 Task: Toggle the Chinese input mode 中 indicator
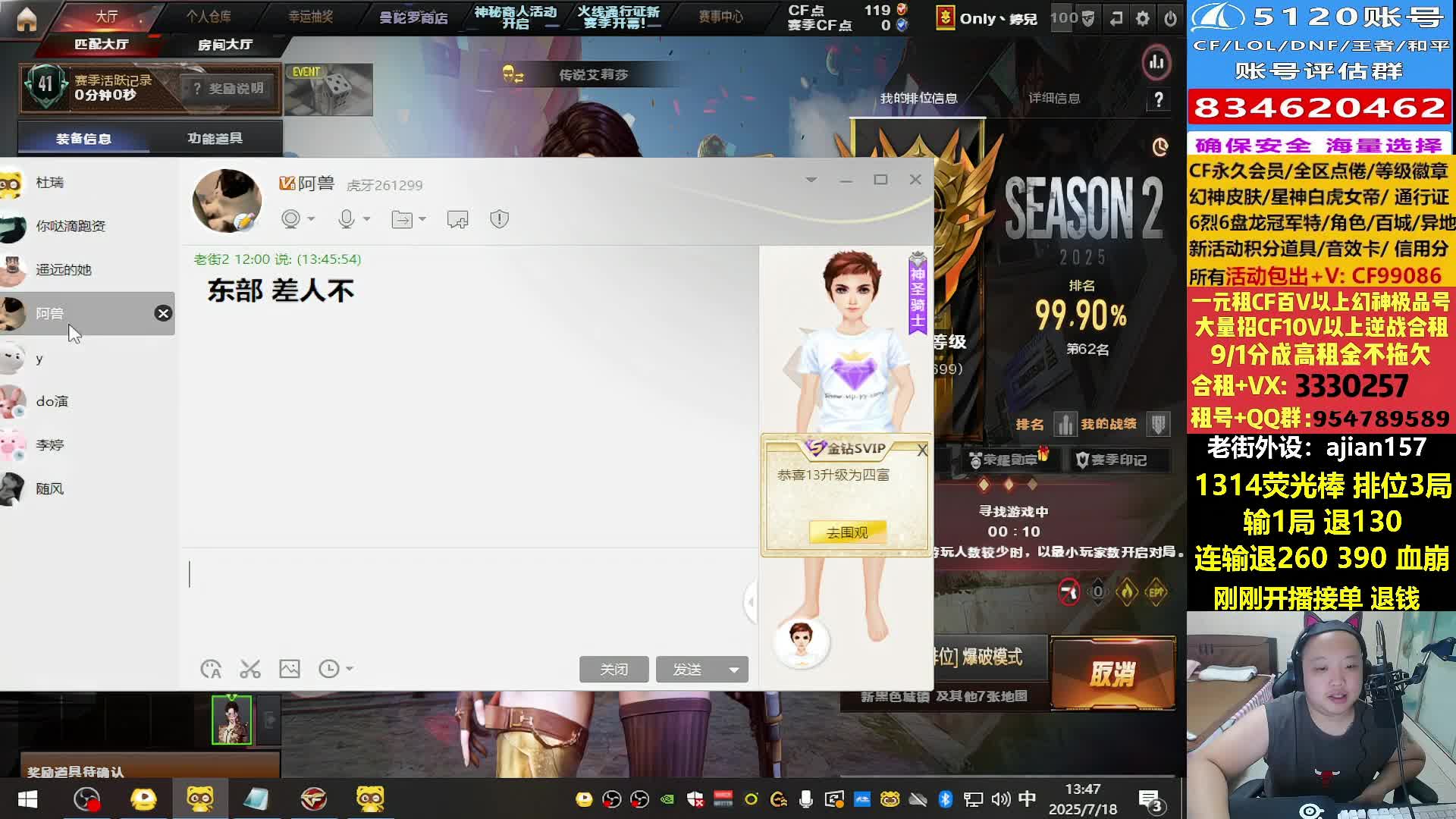click(x=1027, y=799)
